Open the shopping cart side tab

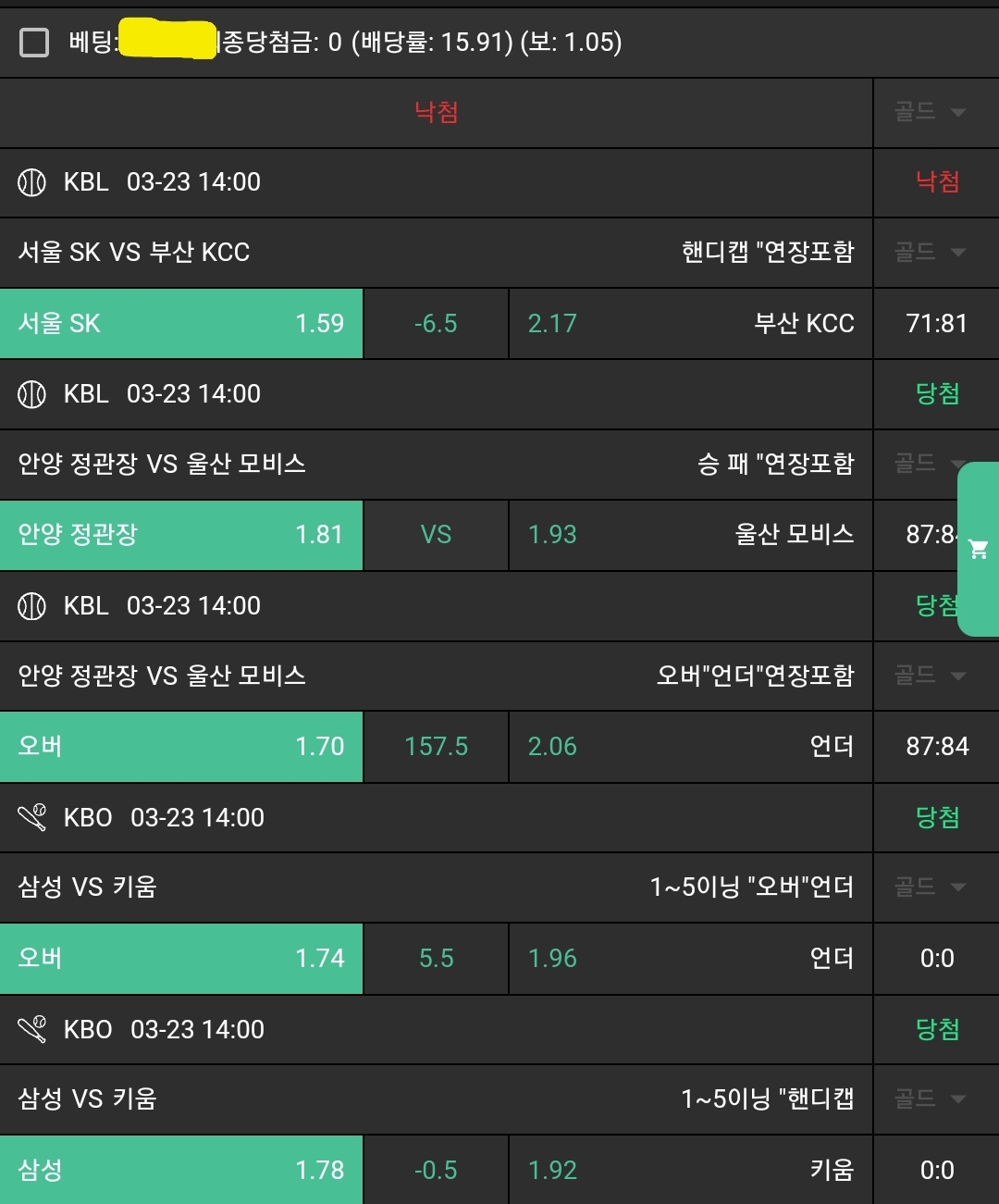(978, 550)
